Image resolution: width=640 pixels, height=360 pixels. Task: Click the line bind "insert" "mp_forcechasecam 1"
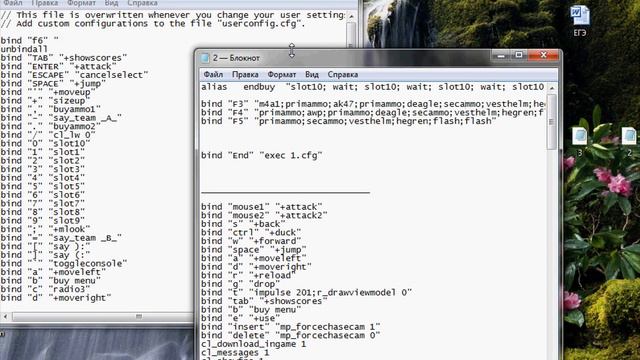(291, 327)
